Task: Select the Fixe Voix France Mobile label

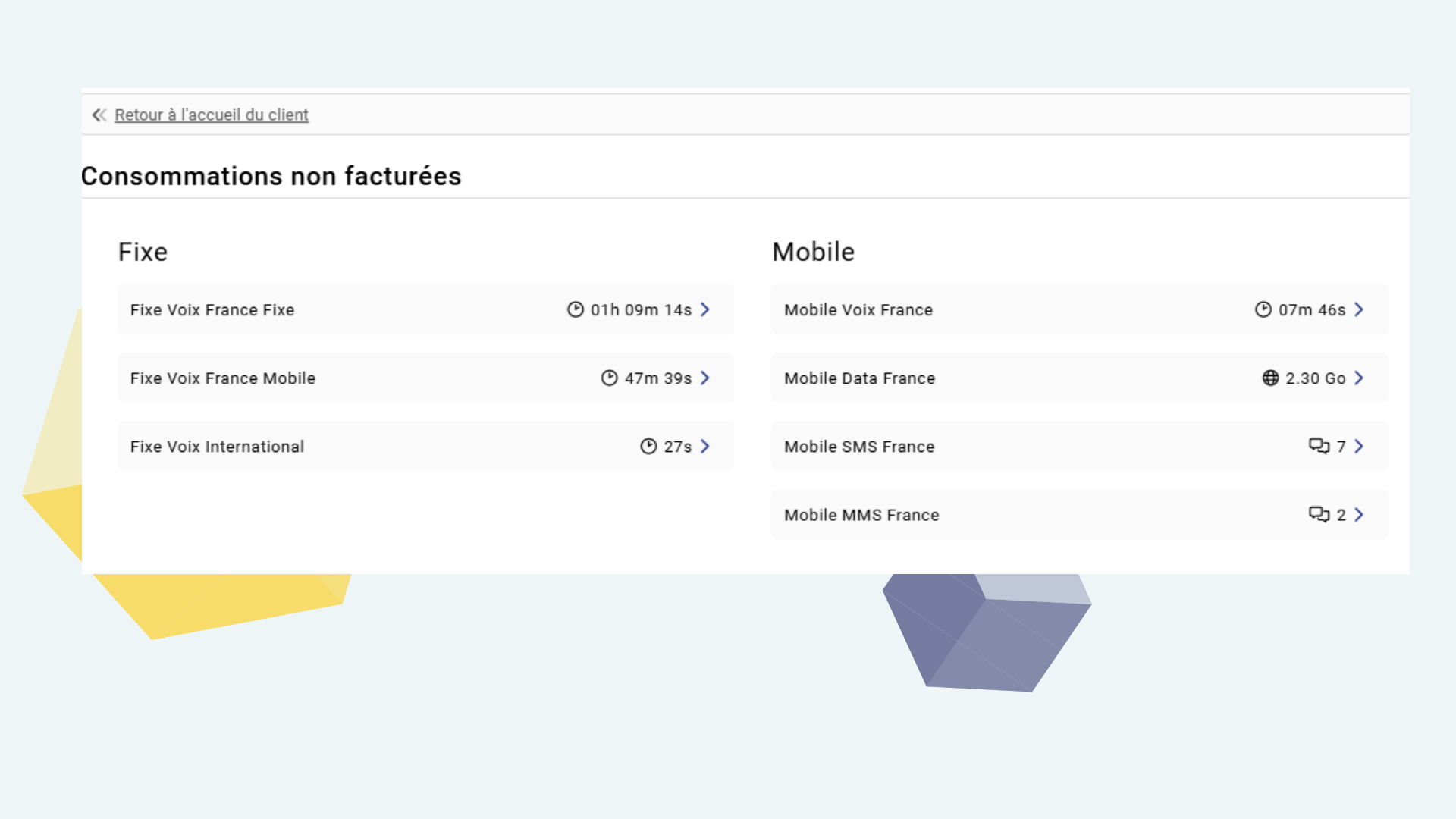Action: click(x=223, y=378)
